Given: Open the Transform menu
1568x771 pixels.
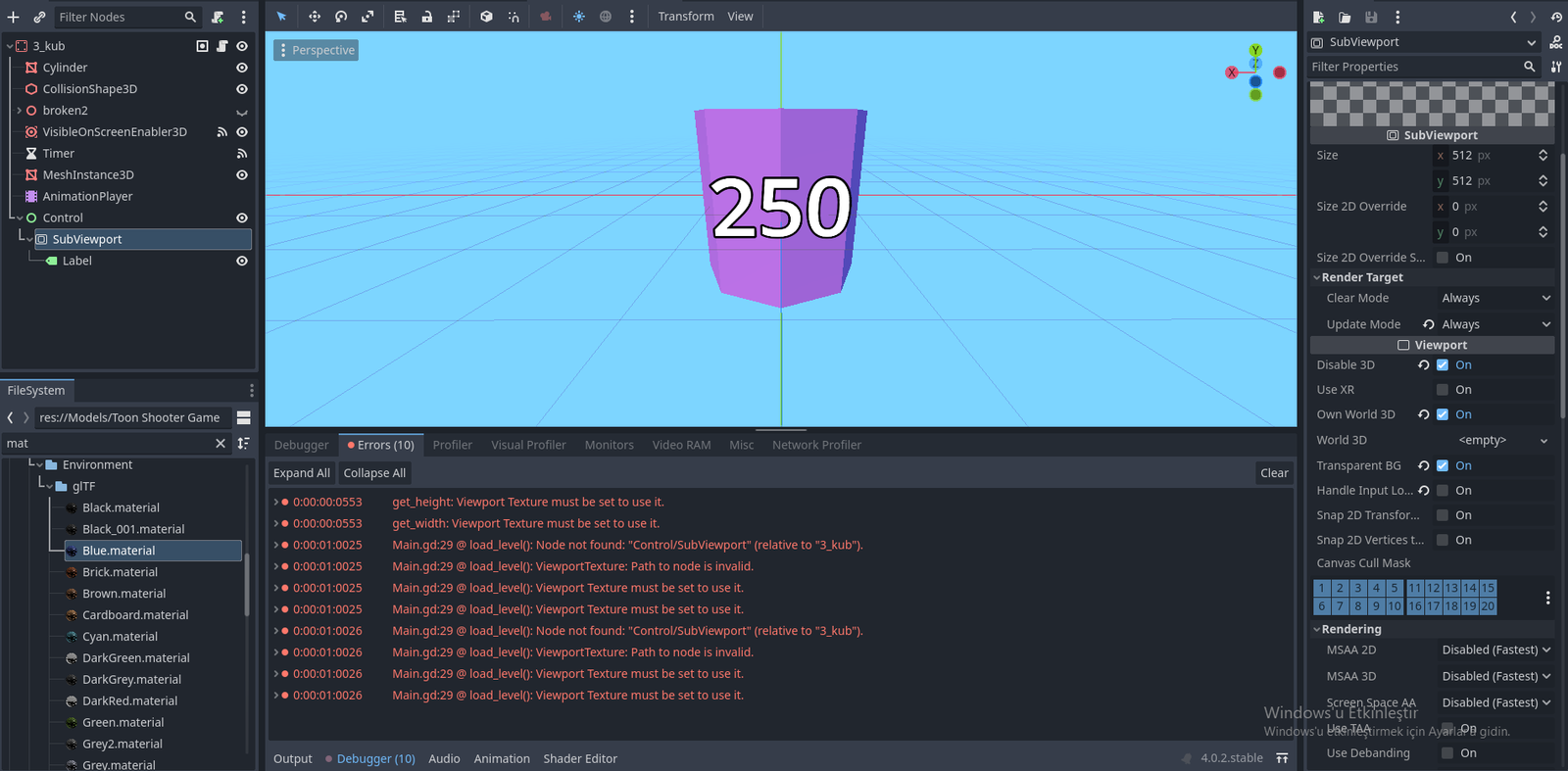Looking at the screenshot, I should 686,17.
